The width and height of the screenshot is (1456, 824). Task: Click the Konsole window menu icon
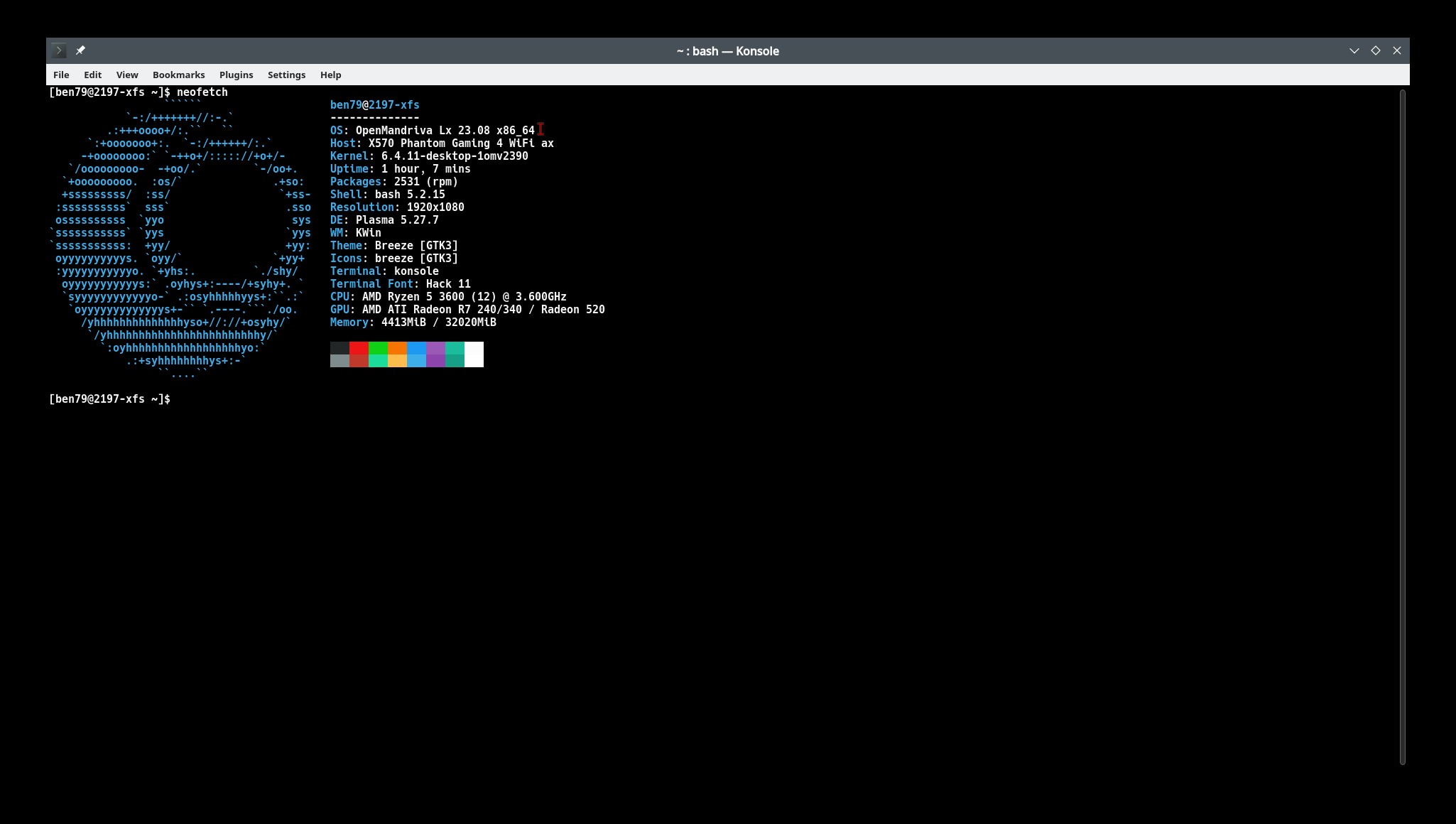59,50
